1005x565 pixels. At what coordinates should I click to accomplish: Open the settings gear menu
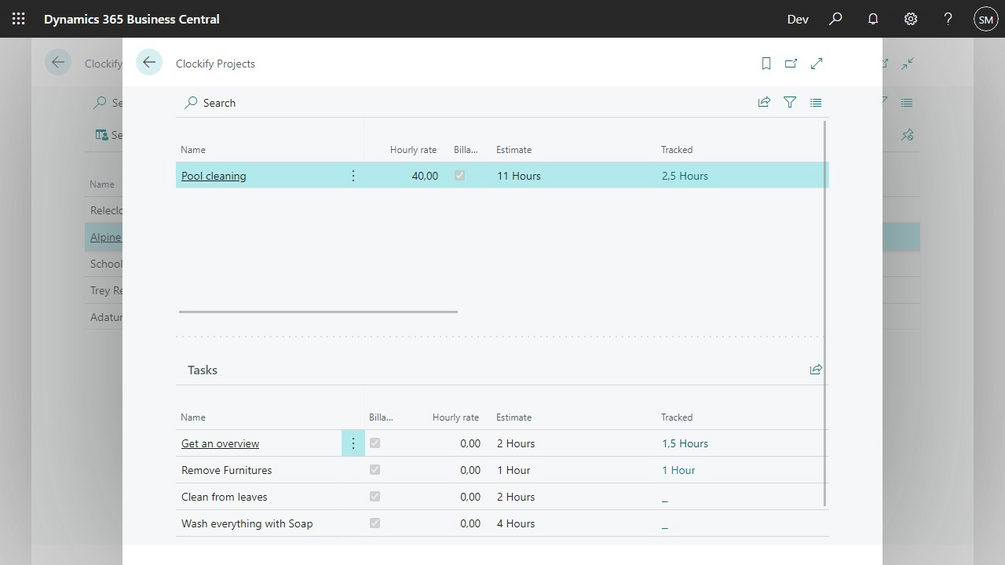pyautogui.click(x=910, y=19)
